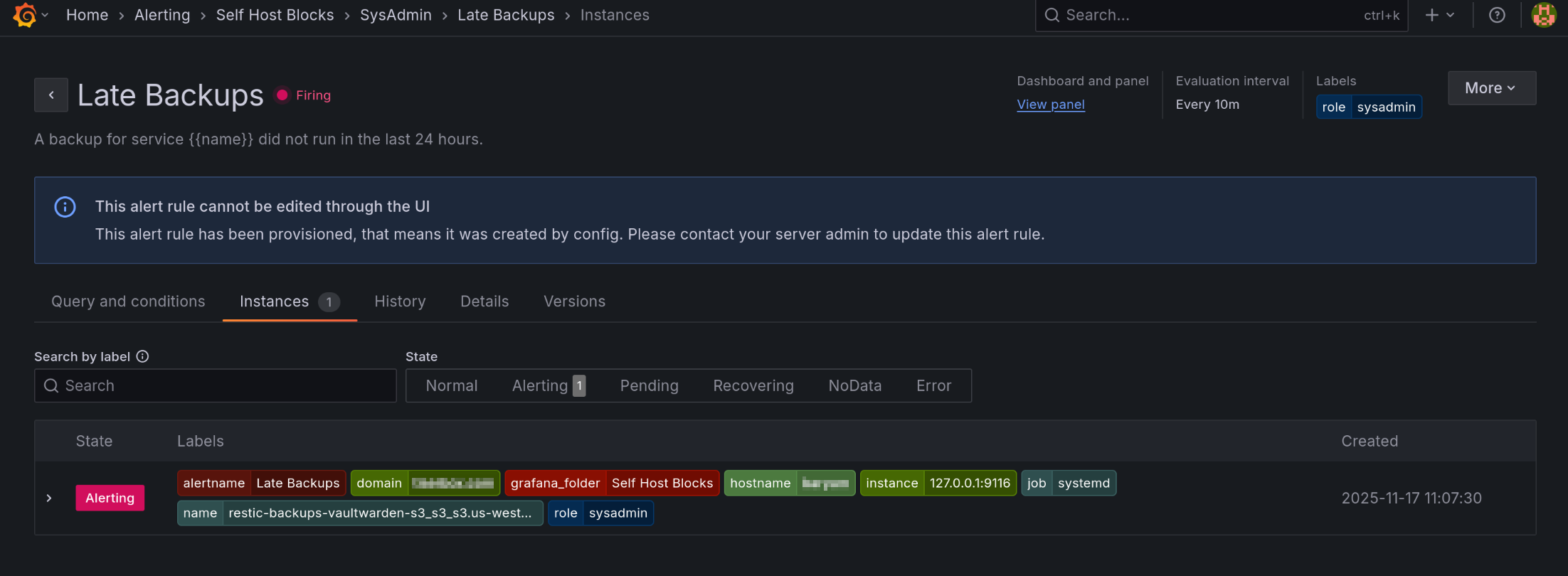The image size is (1568, 576).
Task: Open the dropdown arrow beside Grafana logo
Action: coord(45,15)
